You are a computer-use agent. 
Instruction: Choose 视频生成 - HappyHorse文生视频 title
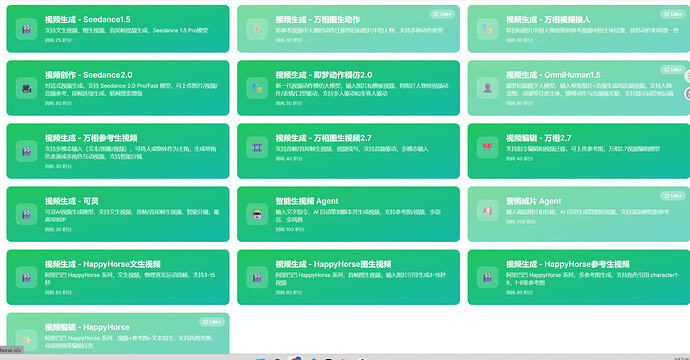click(103, 264)
